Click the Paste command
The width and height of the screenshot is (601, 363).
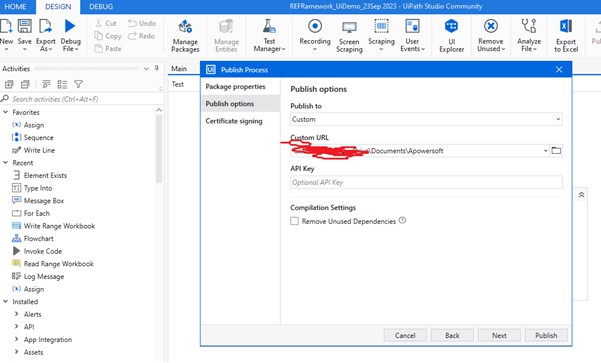coord(108,49)
